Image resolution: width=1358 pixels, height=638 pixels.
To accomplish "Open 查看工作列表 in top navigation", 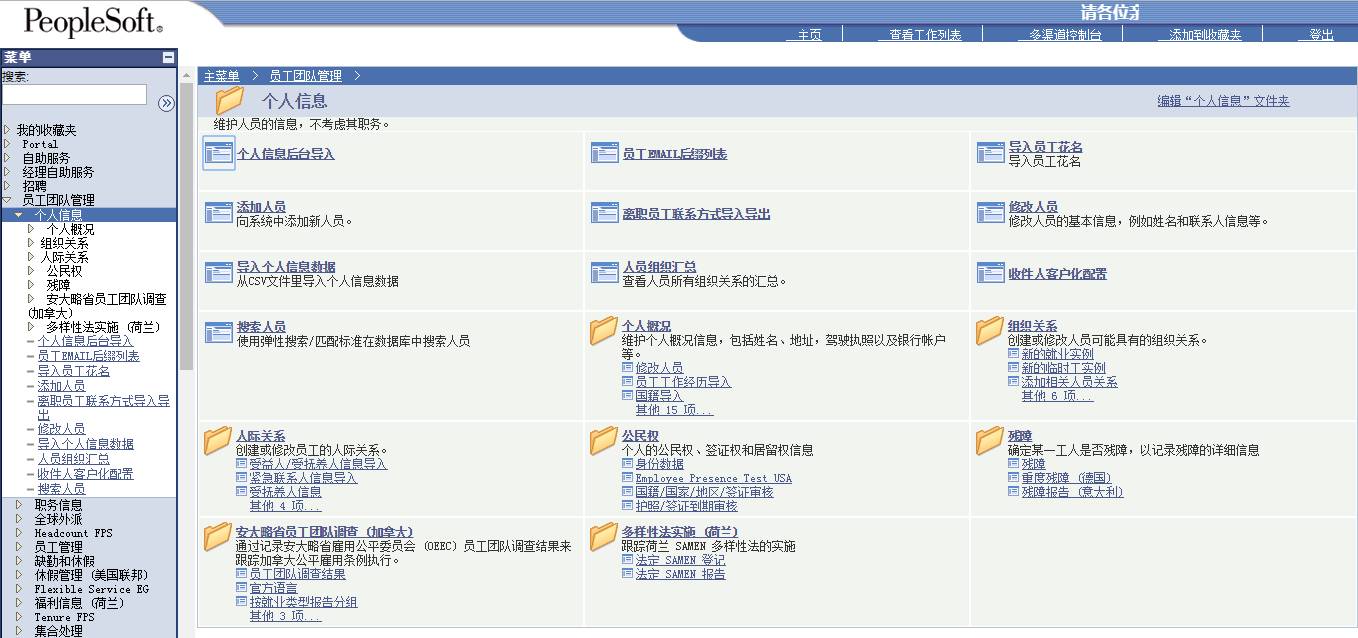I will pos(925,35).
